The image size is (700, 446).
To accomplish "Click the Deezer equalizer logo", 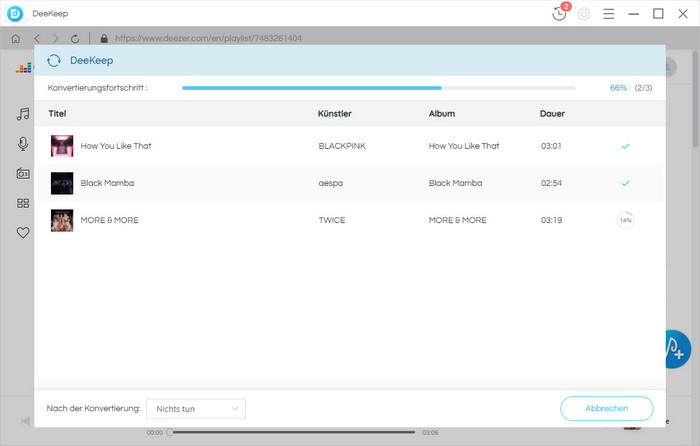I will (24, 68).
